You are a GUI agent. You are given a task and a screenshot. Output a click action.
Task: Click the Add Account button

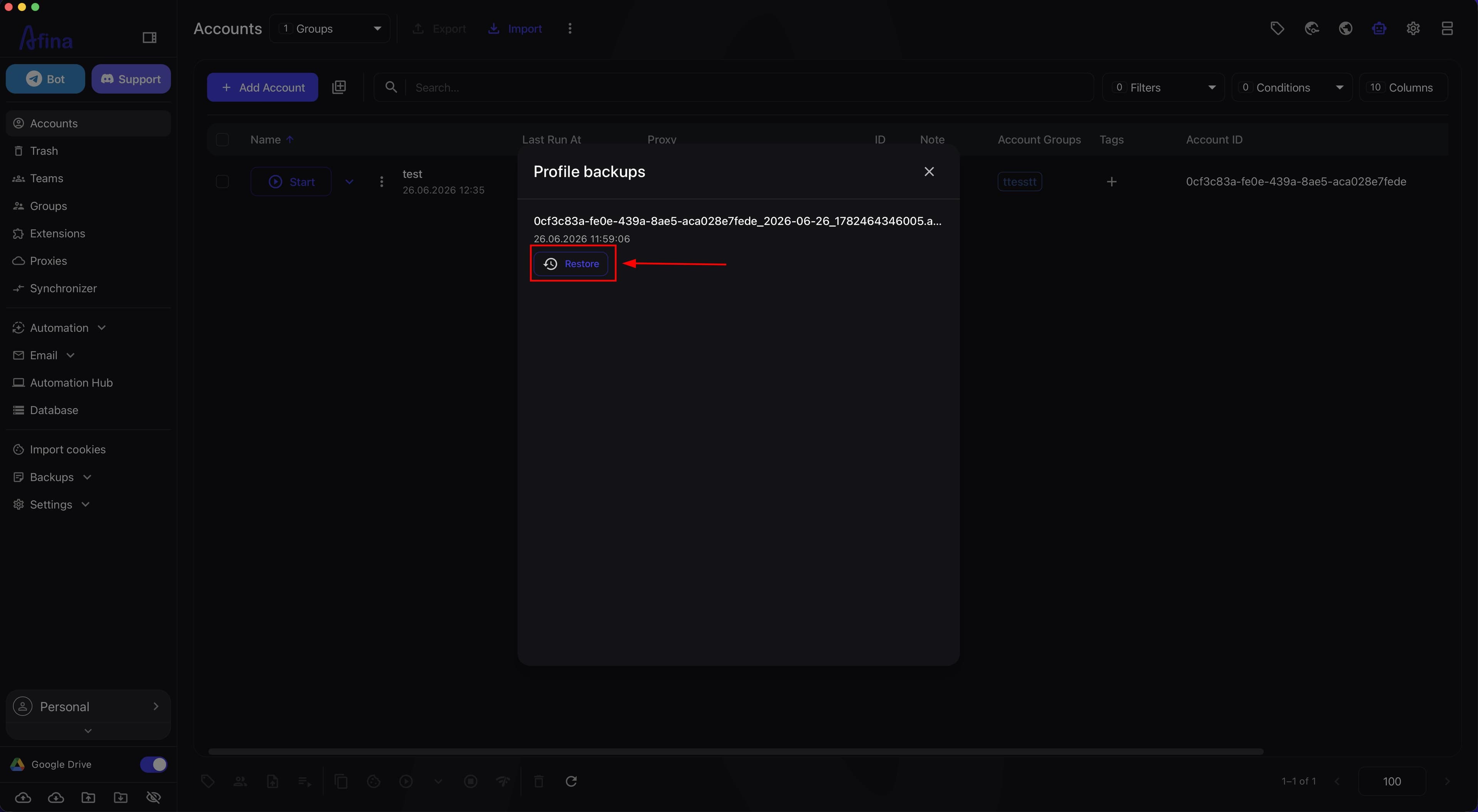pos(262,87)
